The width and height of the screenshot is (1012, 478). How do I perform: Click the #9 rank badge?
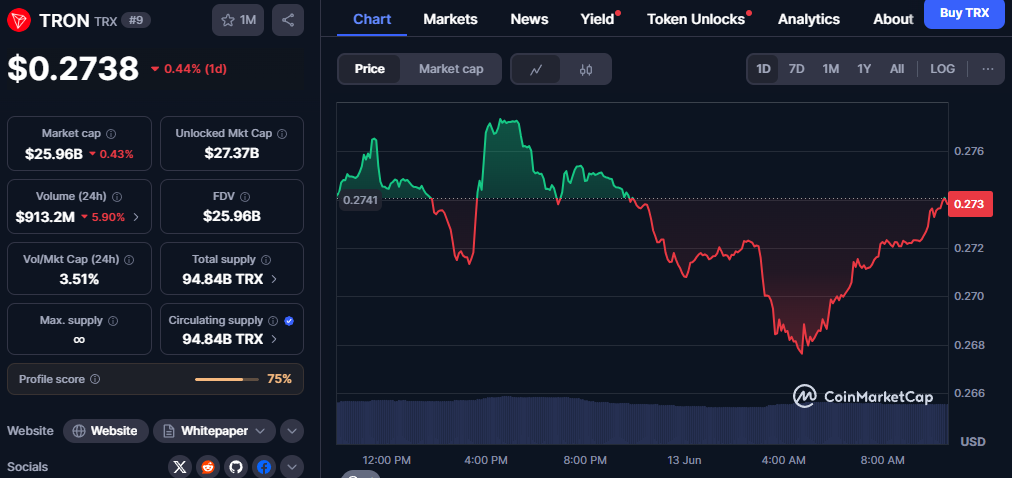click(136, 20)
